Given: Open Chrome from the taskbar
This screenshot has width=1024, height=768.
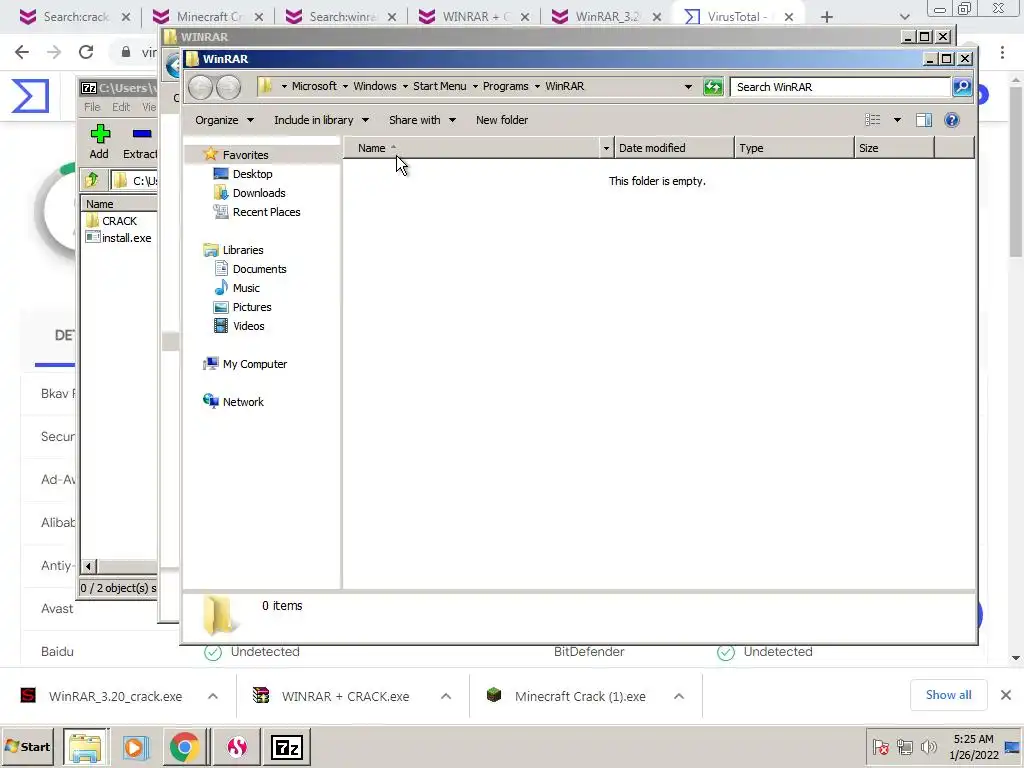Looking at the screenshot, I should click(x=185, y=747).
